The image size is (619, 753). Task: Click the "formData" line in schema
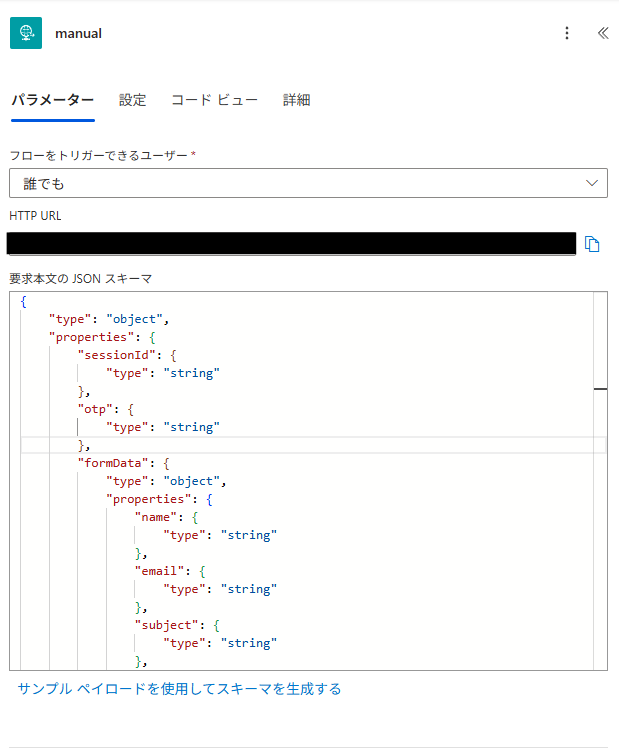tap(123, 463)
